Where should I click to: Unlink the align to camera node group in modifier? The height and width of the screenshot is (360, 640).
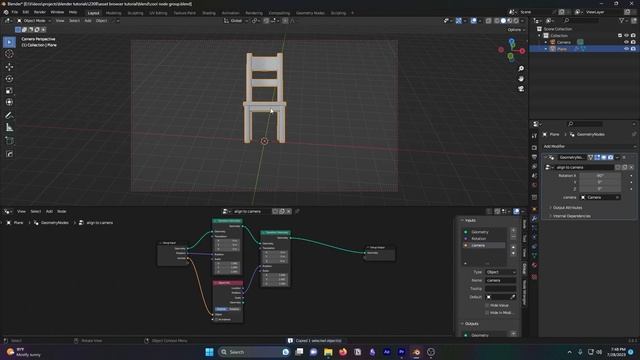click(x=631, y=167)
